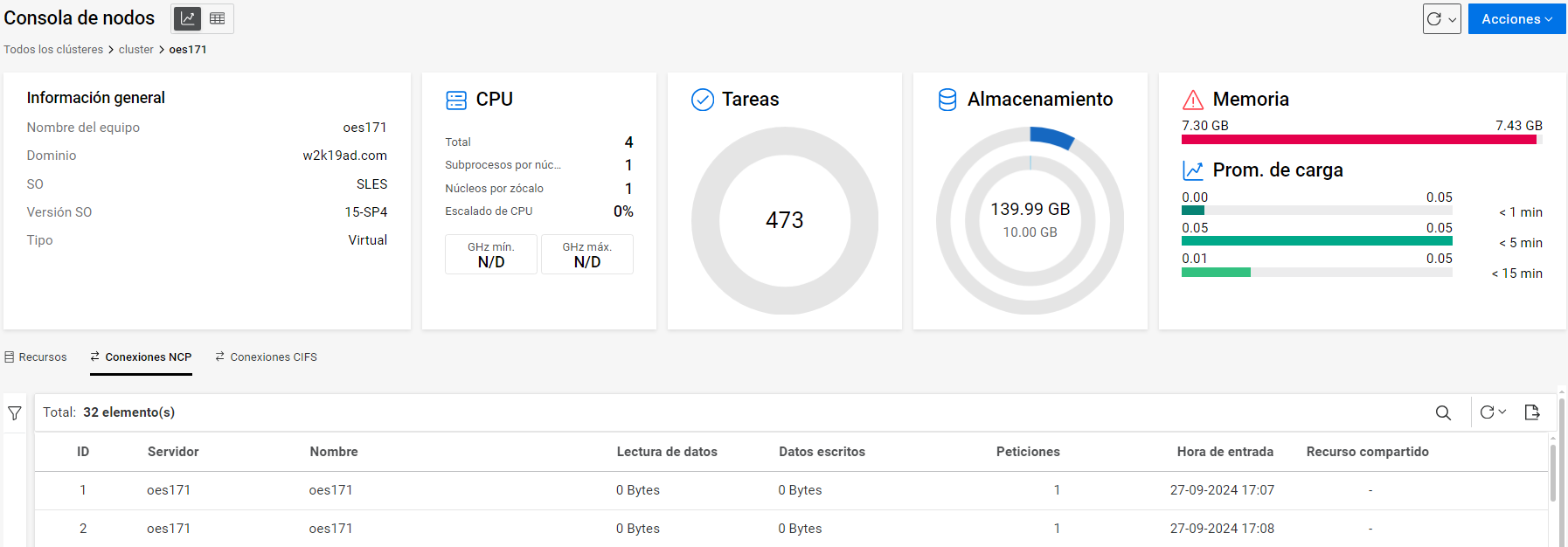Viewport: 1568px width, 547px height.
Task: Switch to table grid view
Action: click(x=218, y=18)
